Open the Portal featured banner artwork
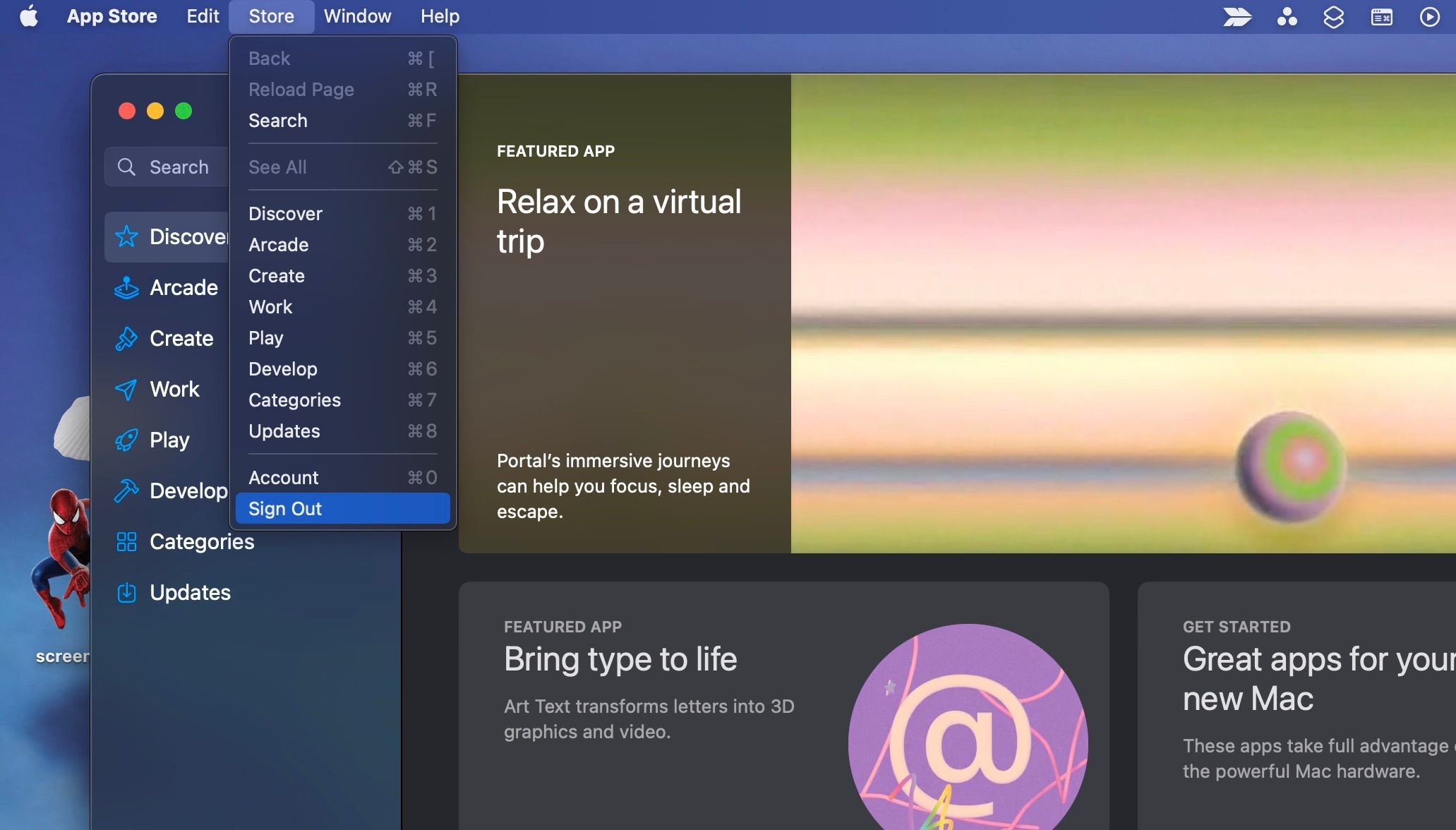This screenshot has width=1456, height=830. 1123,313
